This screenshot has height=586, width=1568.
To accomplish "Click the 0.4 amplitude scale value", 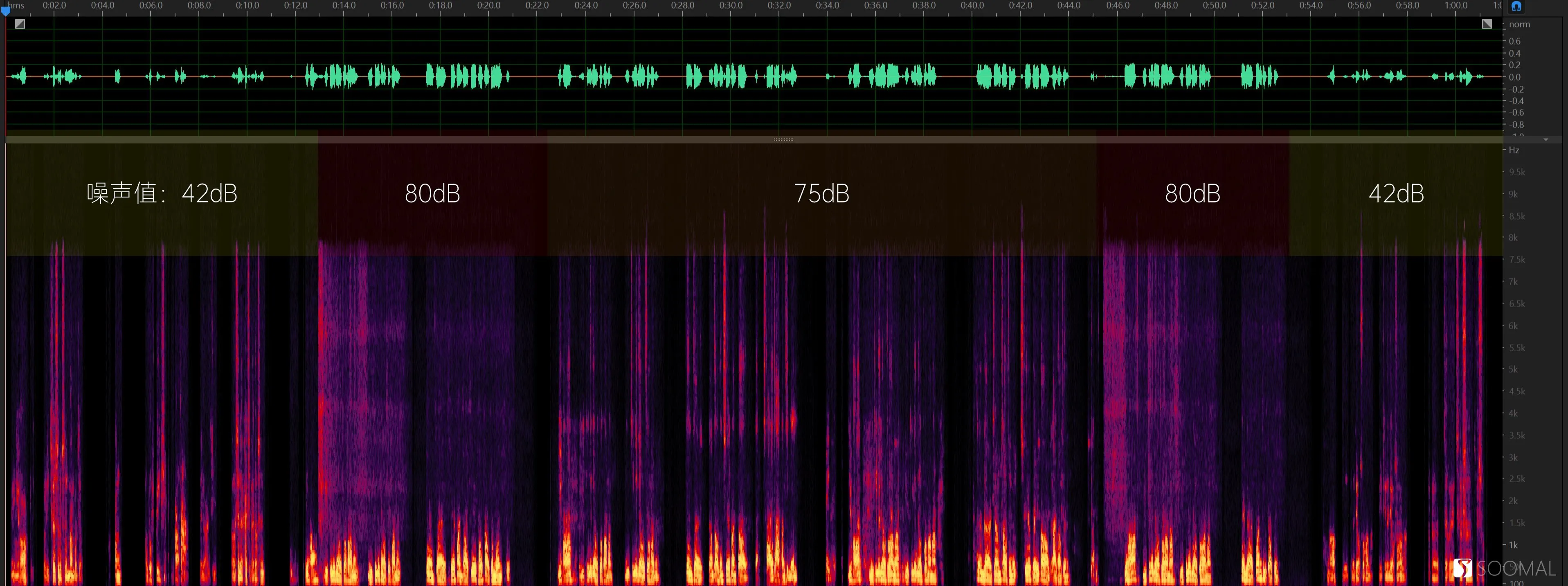I will tap(1514, 54).
